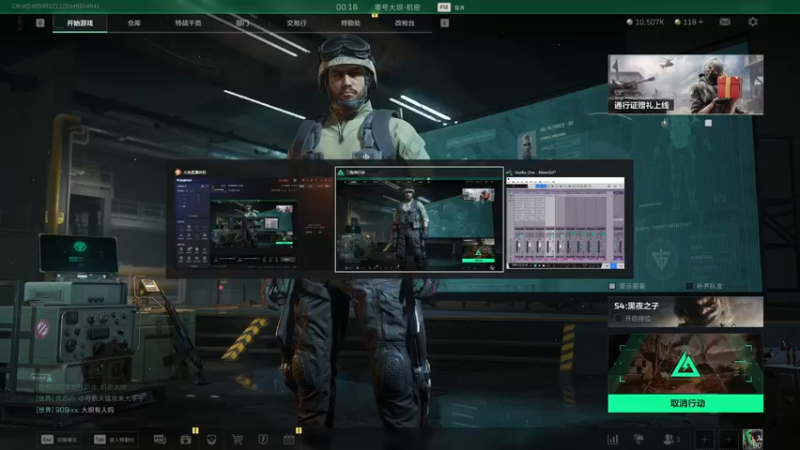Open the settings gear icon
The width and height of the screenshot is (800, 450).
(x=753, y=22)
